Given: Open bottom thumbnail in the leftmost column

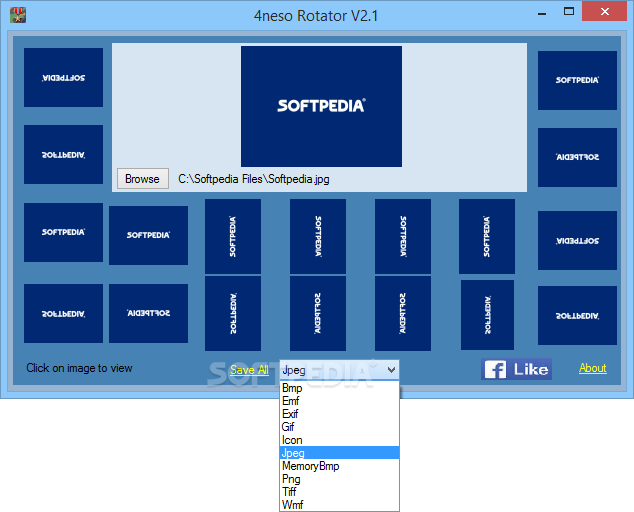Looking at the screenshot, I should point(63,313).
